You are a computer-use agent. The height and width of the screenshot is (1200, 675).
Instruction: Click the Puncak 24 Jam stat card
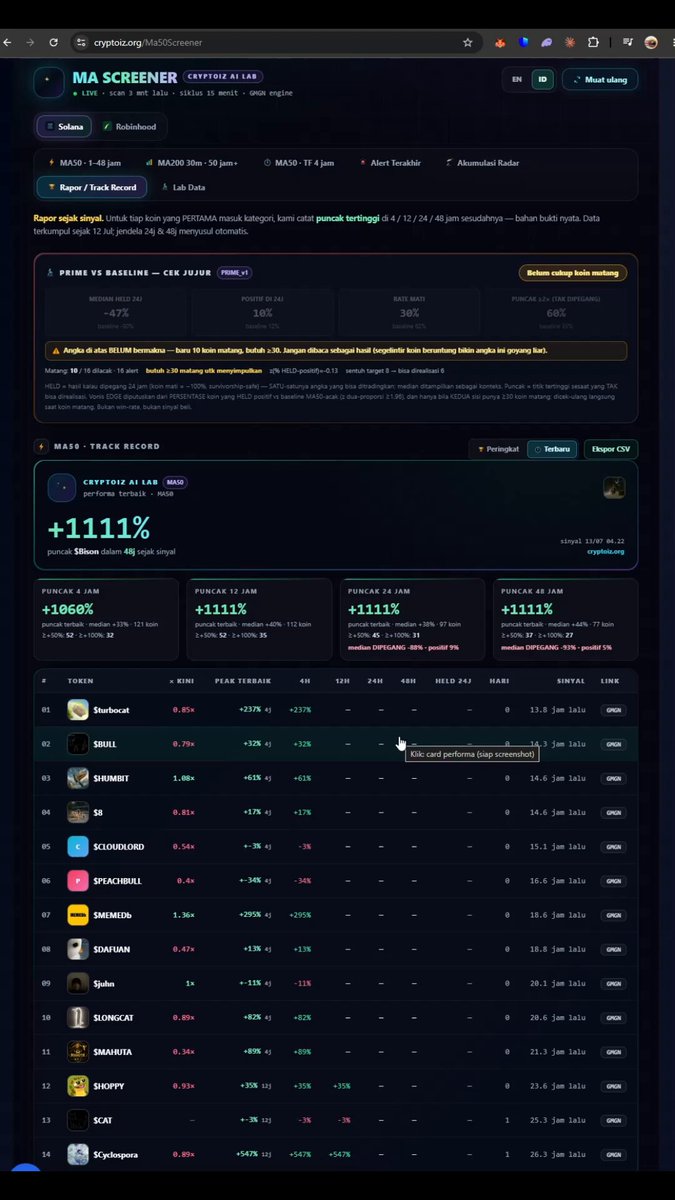click(412, 619)
